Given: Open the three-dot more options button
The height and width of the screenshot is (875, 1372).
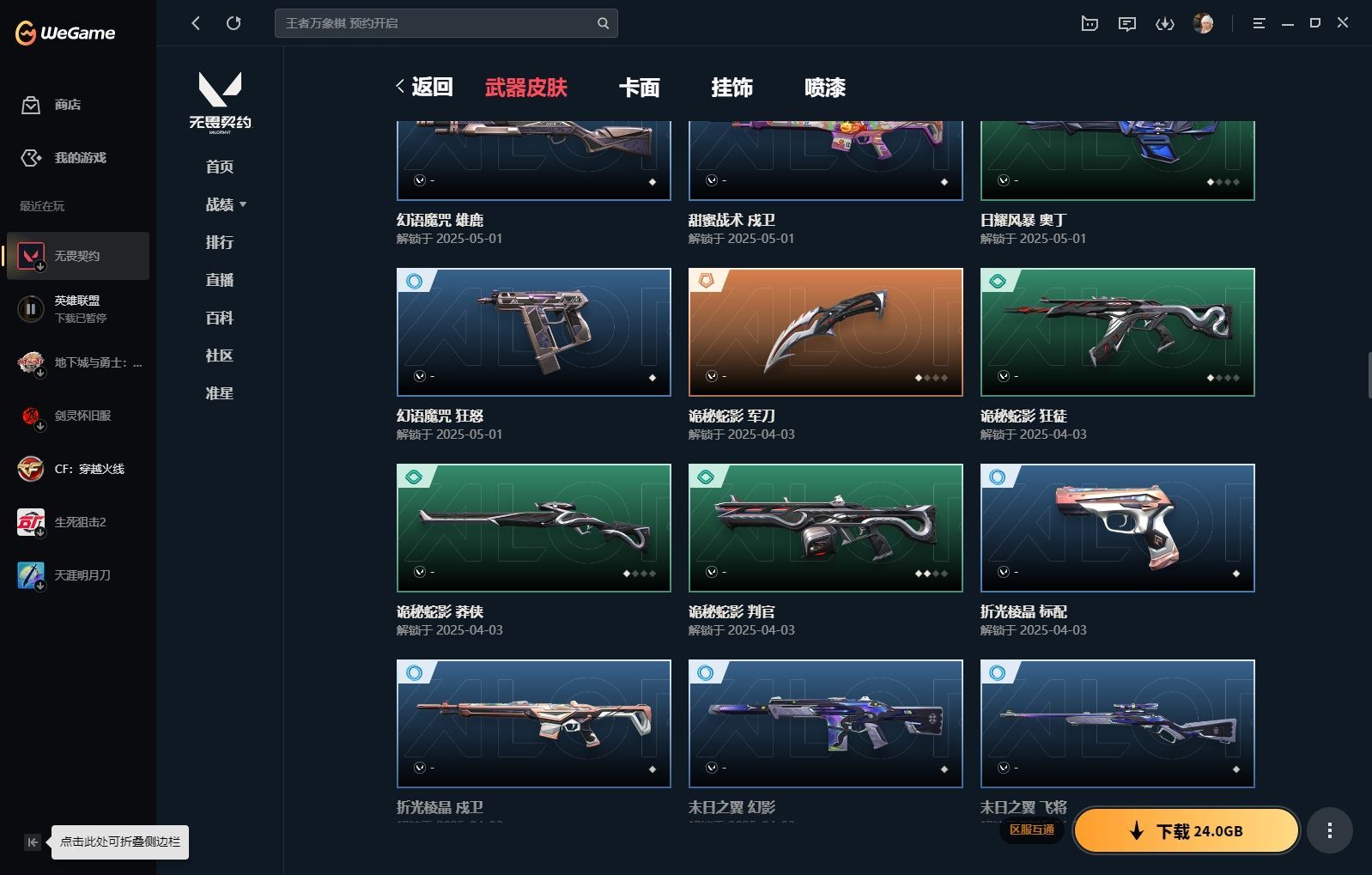Looking at the screenshot, I should coord(1329,830).
